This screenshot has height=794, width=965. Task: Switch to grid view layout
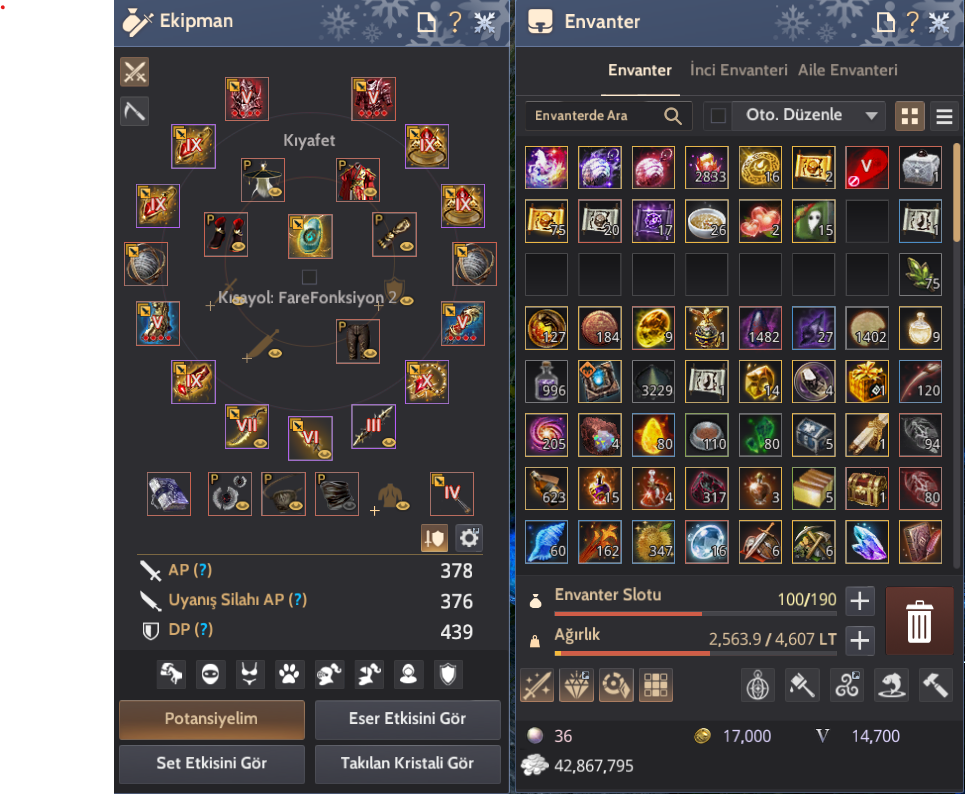point(910,116)
